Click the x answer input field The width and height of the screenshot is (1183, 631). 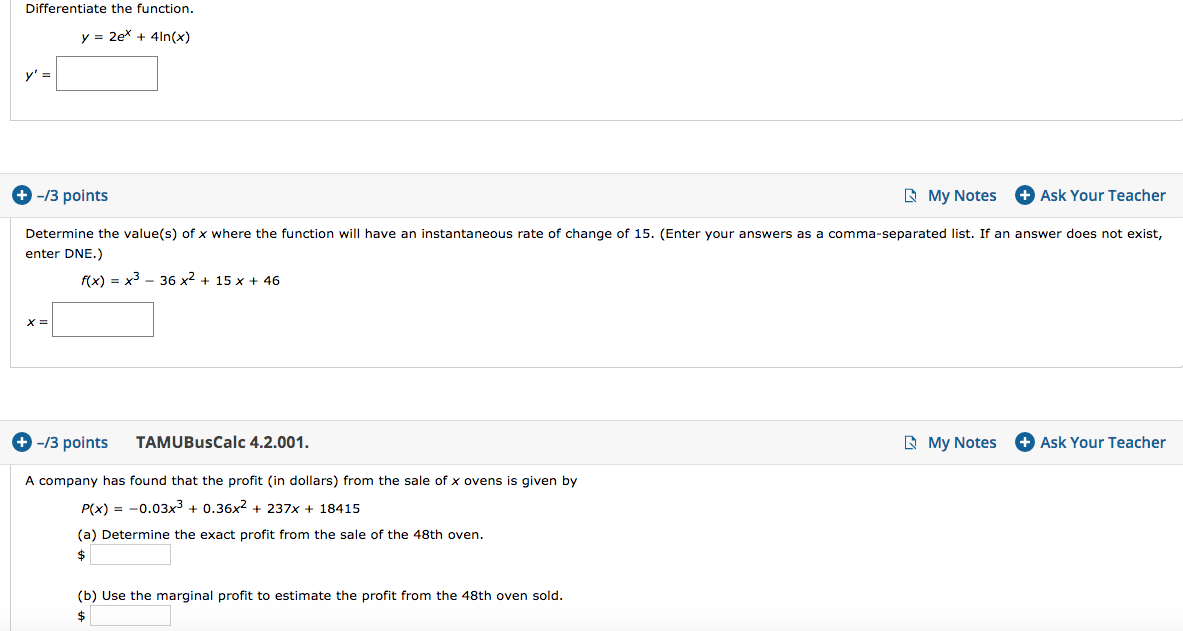[102, 319]
